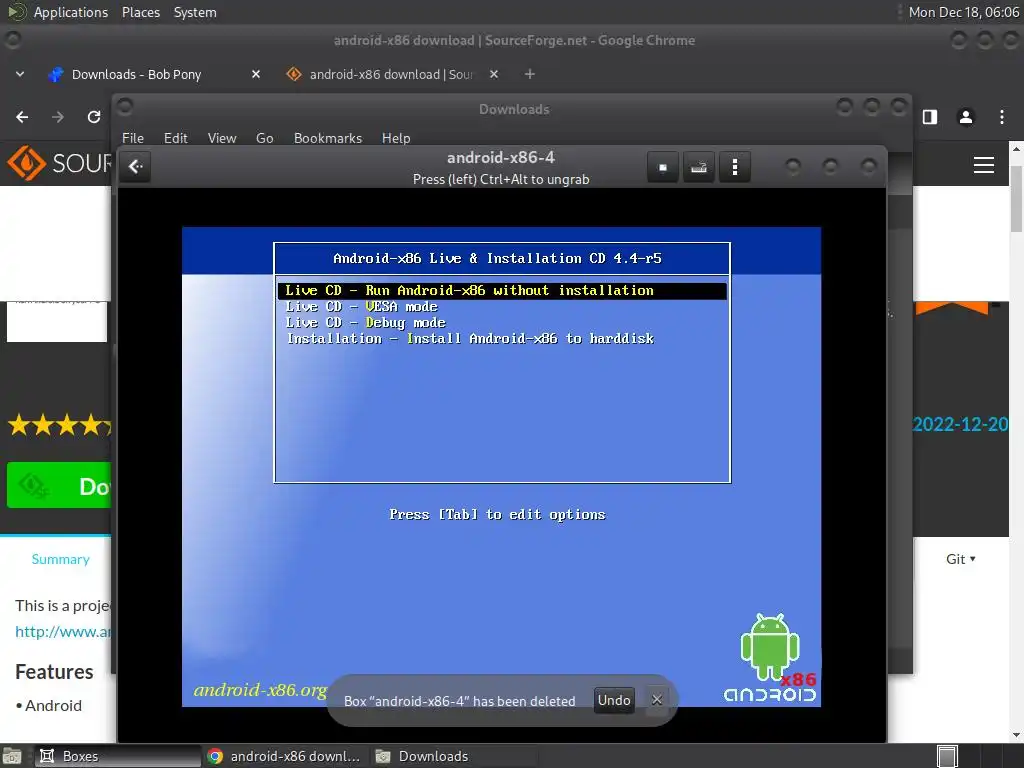This screenshot has width=1024, height=768.
Task: Switch to android-x86 download Chrome taskbar item
Action: 285,756
